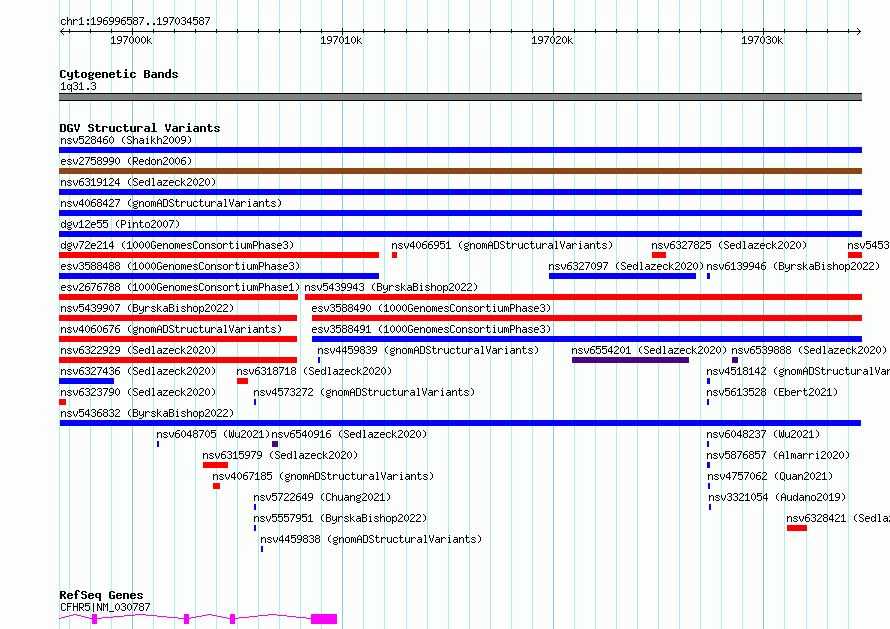Select the nsv4573272 (gnomADStructuralVariants) label
The height and width of the screenshot is (629, 890).
(364, 392)
